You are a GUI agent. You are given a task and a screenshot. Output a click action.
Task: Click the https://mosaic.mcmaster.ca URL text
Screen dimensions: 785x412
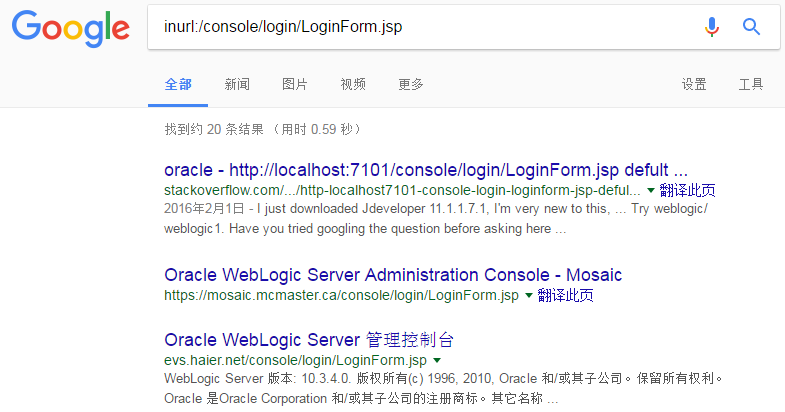pyautogui.click(x=341, y=295)
